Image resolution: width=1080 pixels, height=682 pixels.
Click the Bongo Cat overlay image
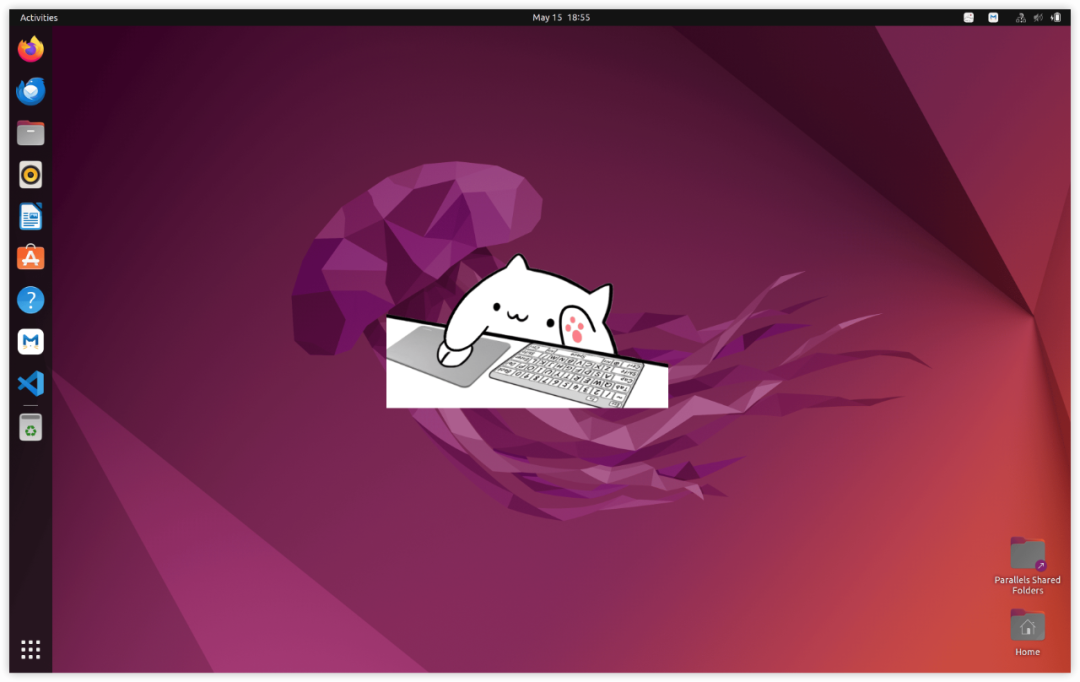pyautogui.click(x=527, y=331)
